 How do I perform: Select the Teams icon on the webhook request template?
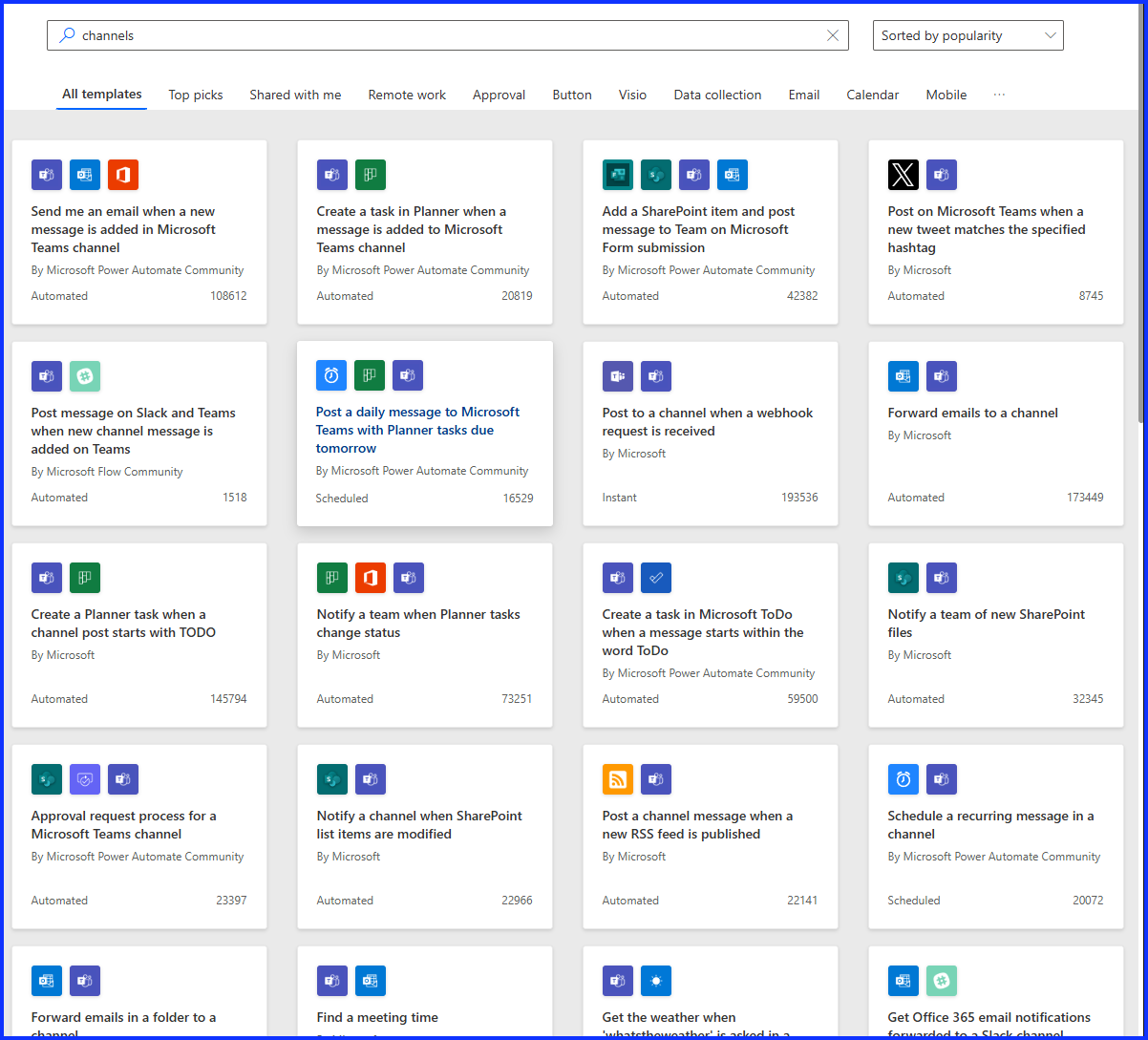(655, 376)
